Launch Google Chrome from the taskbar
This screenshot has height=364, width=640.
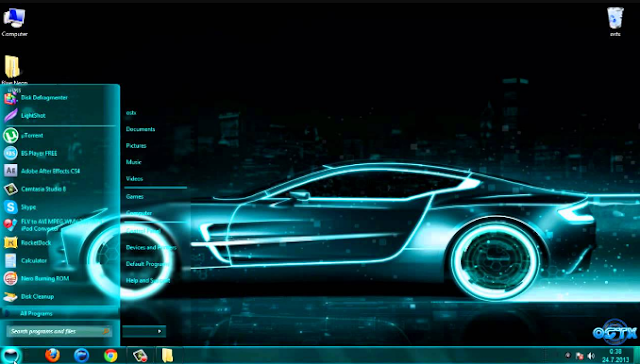(110, 355)
